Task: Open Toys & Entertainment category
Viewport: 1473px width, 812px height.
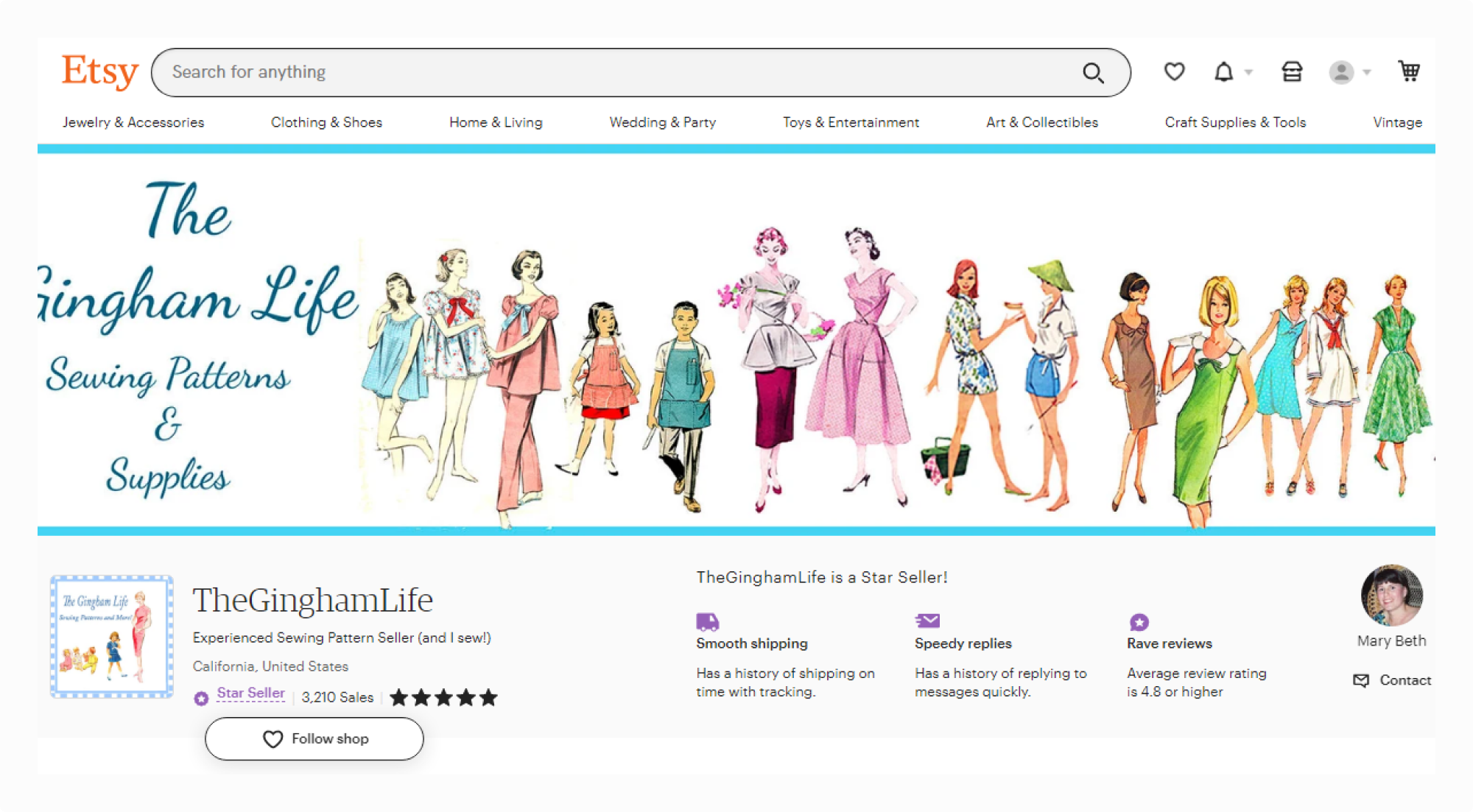Action: point(851,122)
